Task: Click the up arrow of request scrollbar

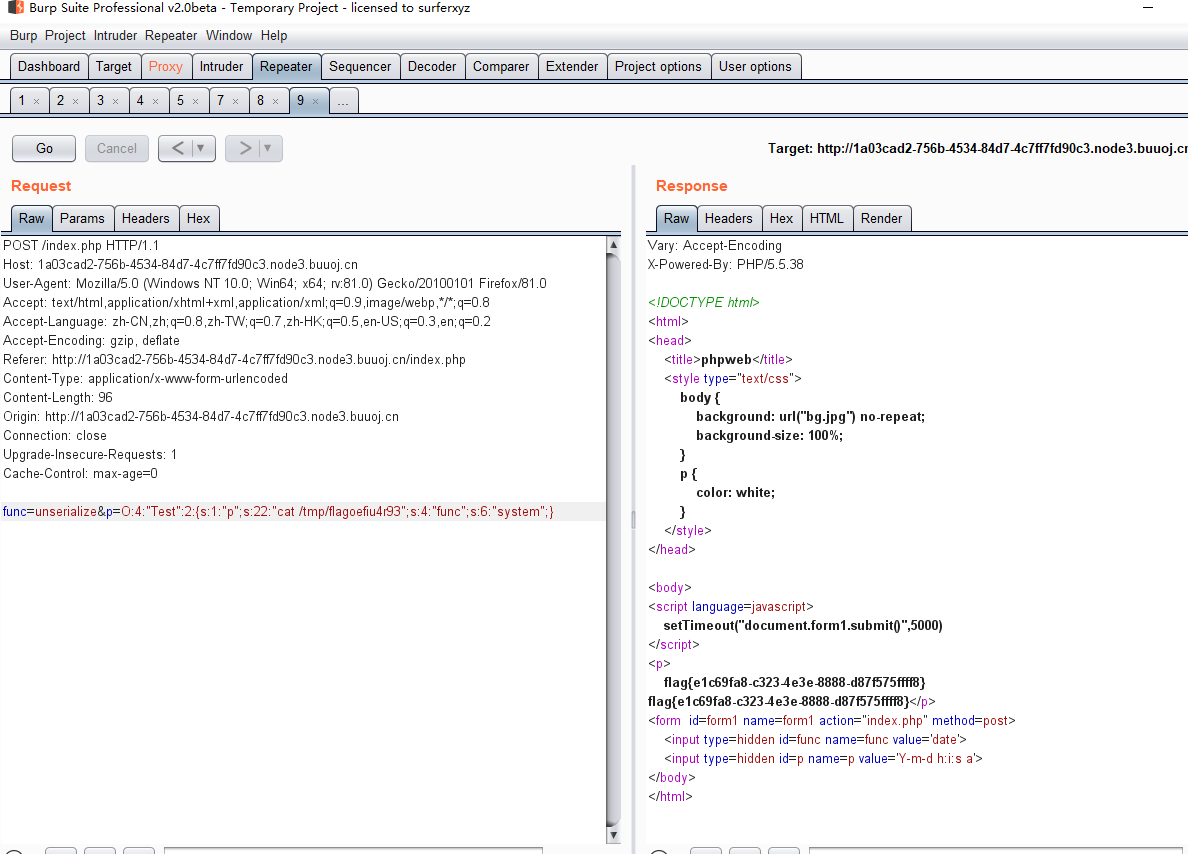Action: coord(613,245)
